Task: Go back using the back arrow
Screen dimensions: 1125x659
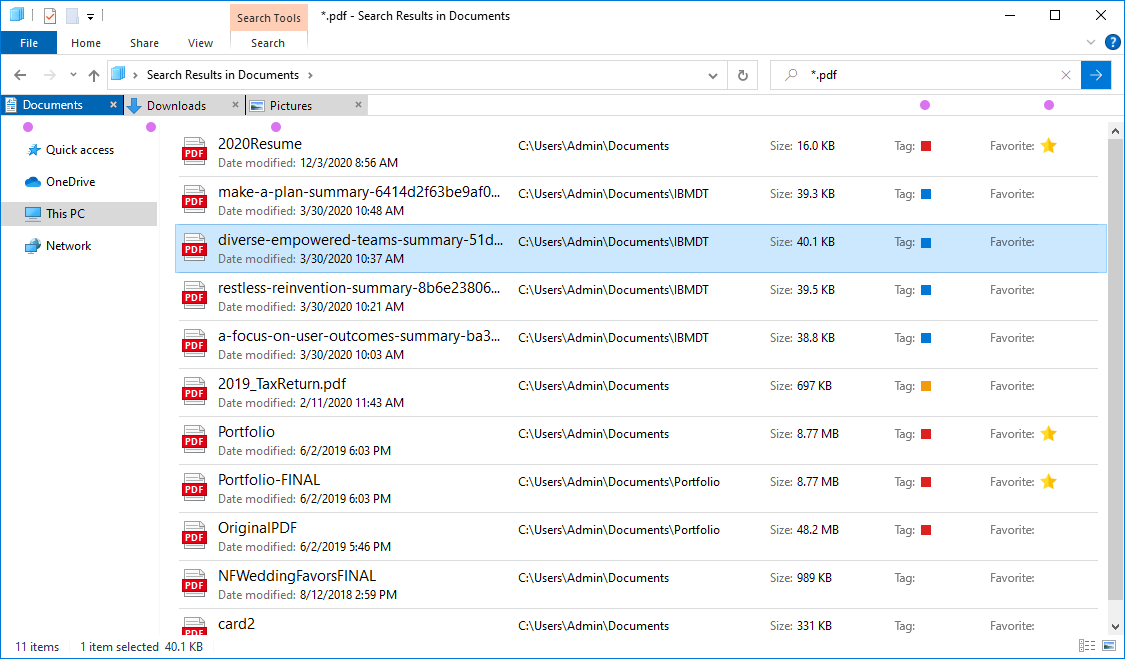Action: point(20,75)
